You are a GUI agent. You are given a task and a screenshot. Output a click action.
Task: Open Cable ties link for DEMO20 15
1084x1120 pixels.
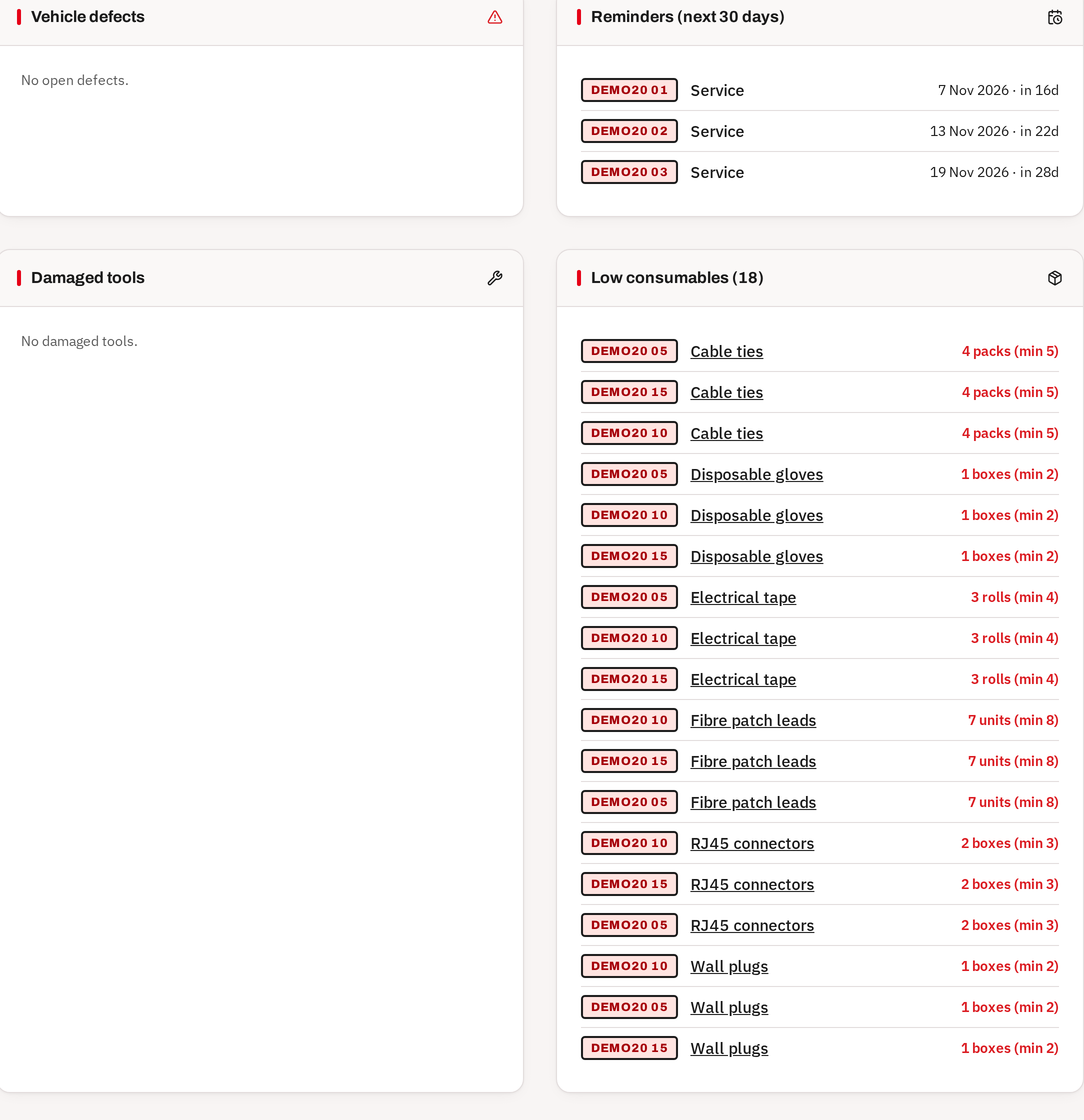point(726,392)
